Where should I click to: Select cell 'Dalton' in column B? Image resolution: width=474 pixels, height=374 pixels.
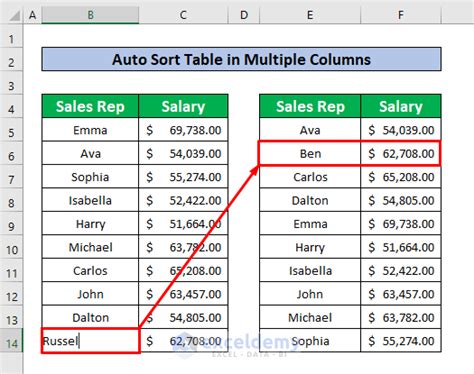(x=90, y=317)
